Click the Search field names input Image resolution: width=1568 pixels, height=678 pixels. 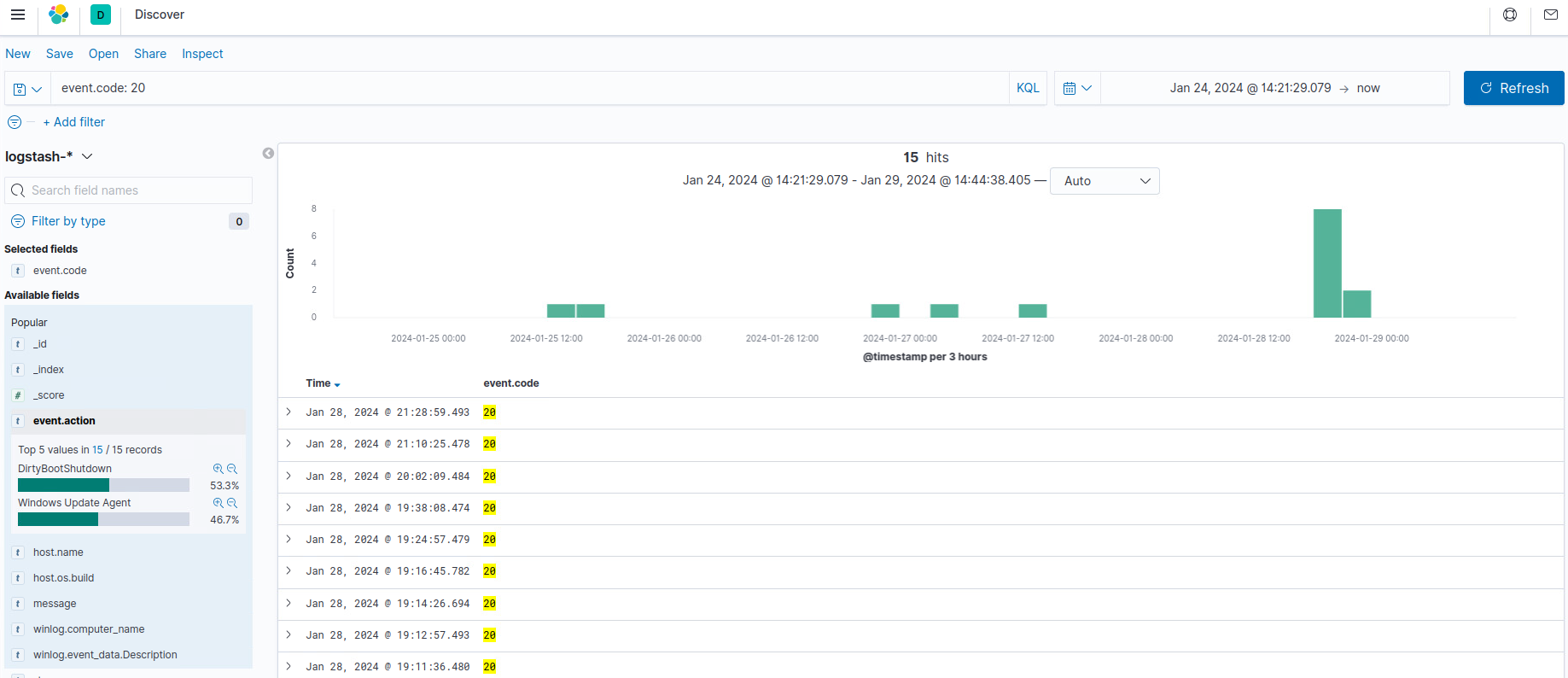pyautogui.click(x=137, y=190)
